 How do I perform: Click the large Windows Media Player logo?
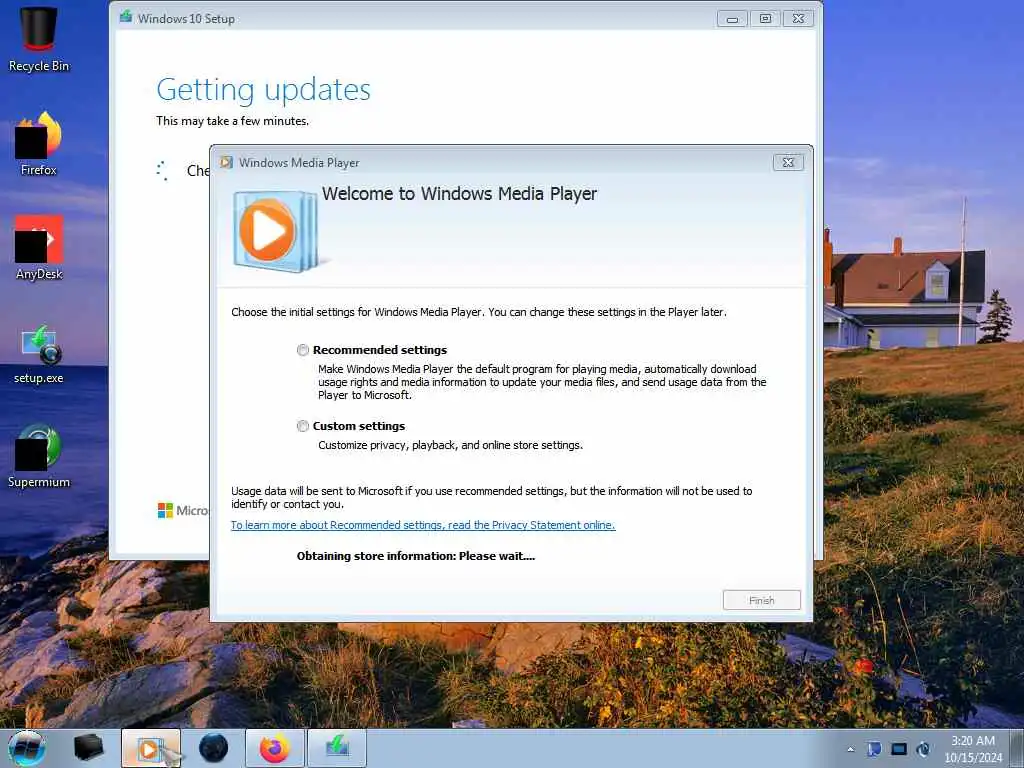(276, 231)
